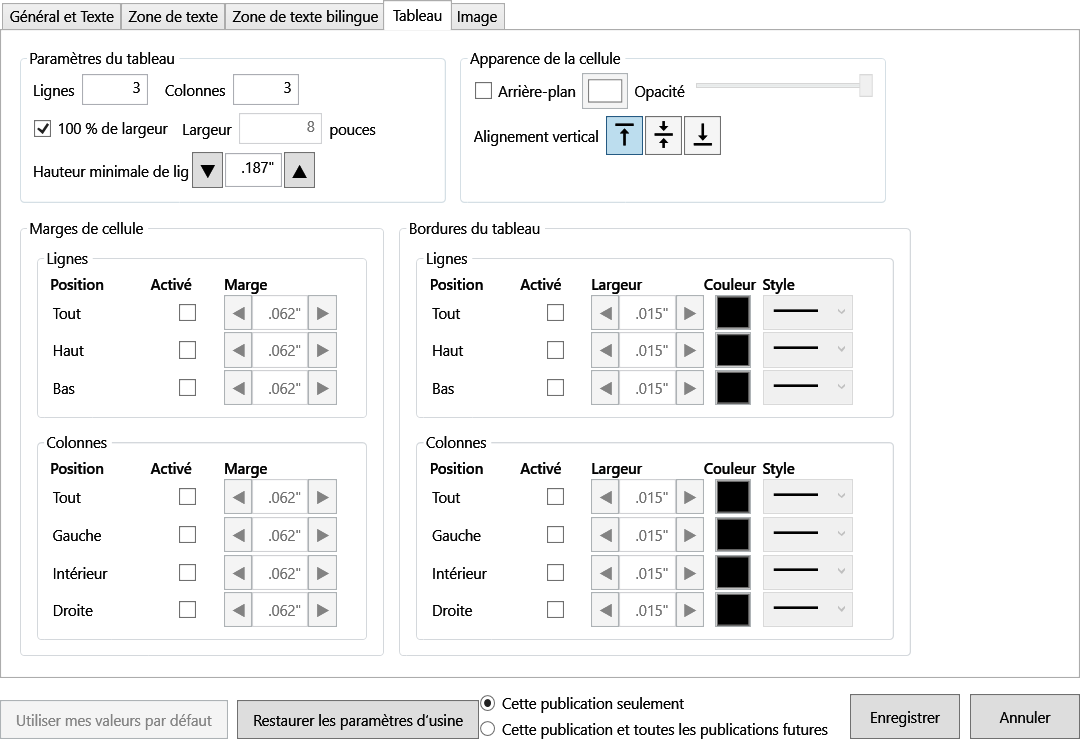The image size is (1080, 740).
Task: Open the Zone de texte bilingue tab
Action: coord(305,17)
